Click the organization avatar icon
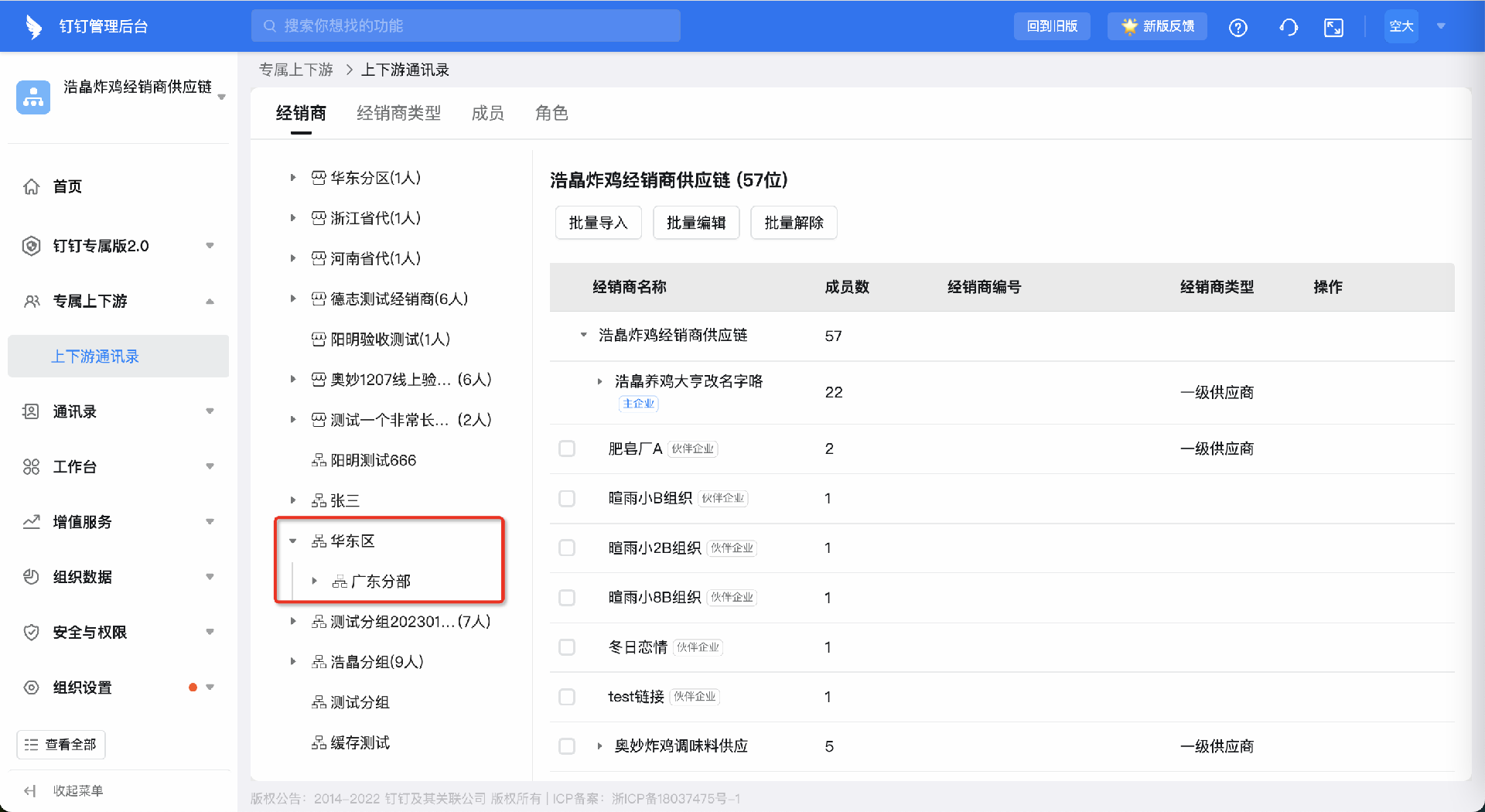1485x812 pixels. 33,97
